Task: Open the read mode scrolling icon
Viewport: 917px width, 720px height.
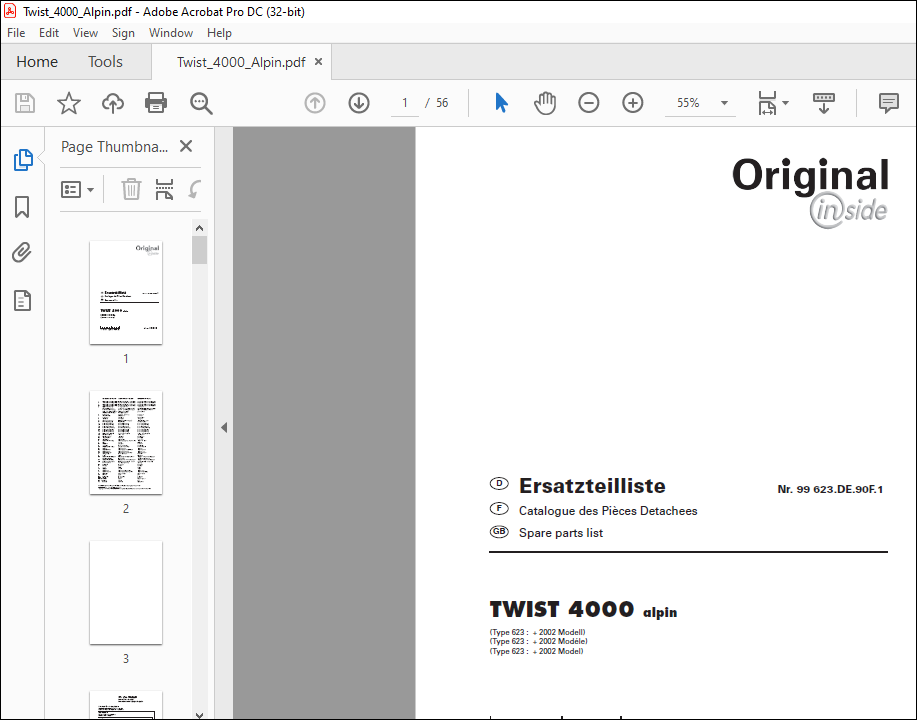Action: [x=823, y=104]
